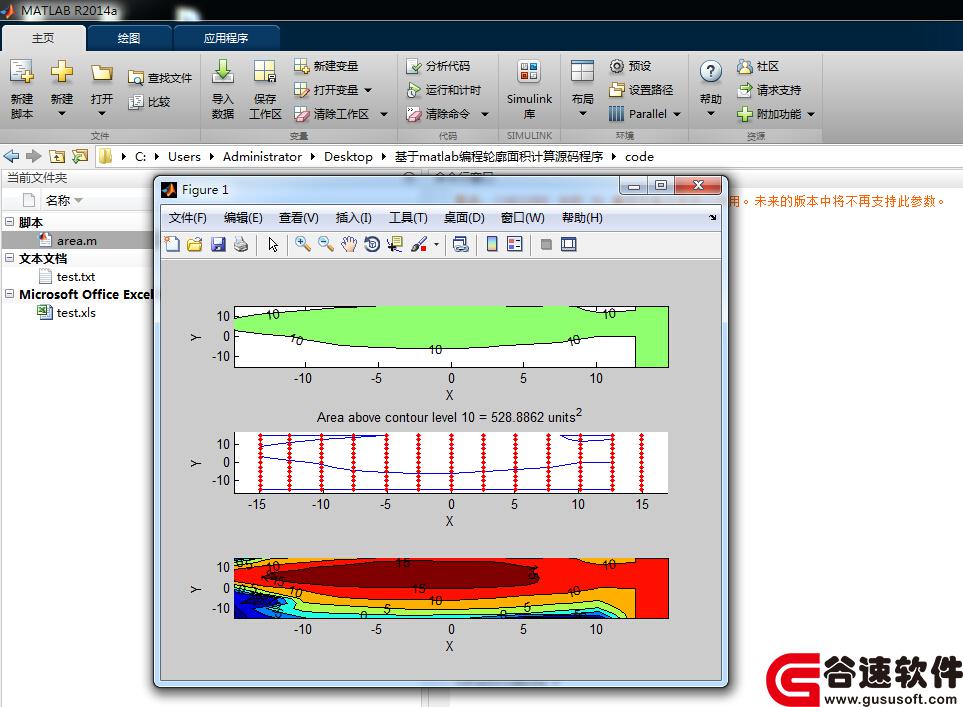Toggle Insert Colorbar in Figure 1 toolbar
The width and height of the screenshot is (963, 707).
[492, 244]
